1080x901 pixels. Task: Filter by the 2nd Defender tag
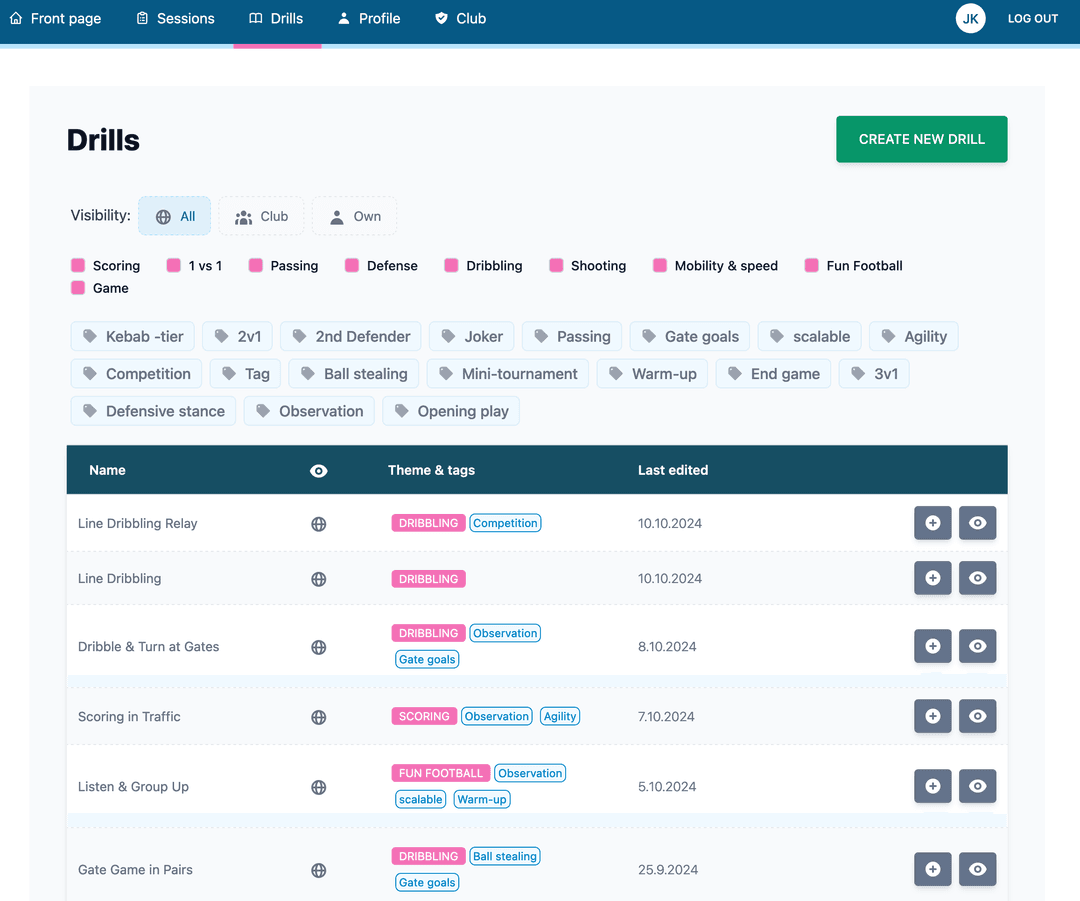(351, 336)
